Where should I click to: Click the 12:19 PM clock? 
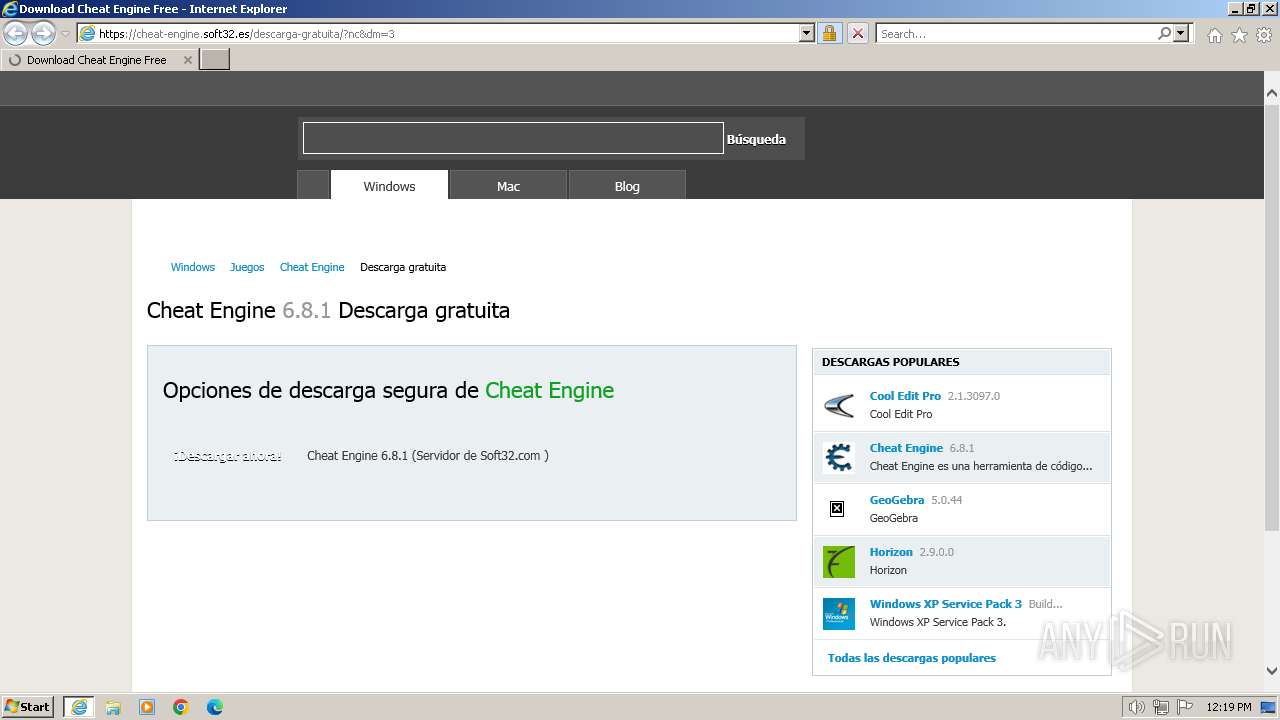1229,707
